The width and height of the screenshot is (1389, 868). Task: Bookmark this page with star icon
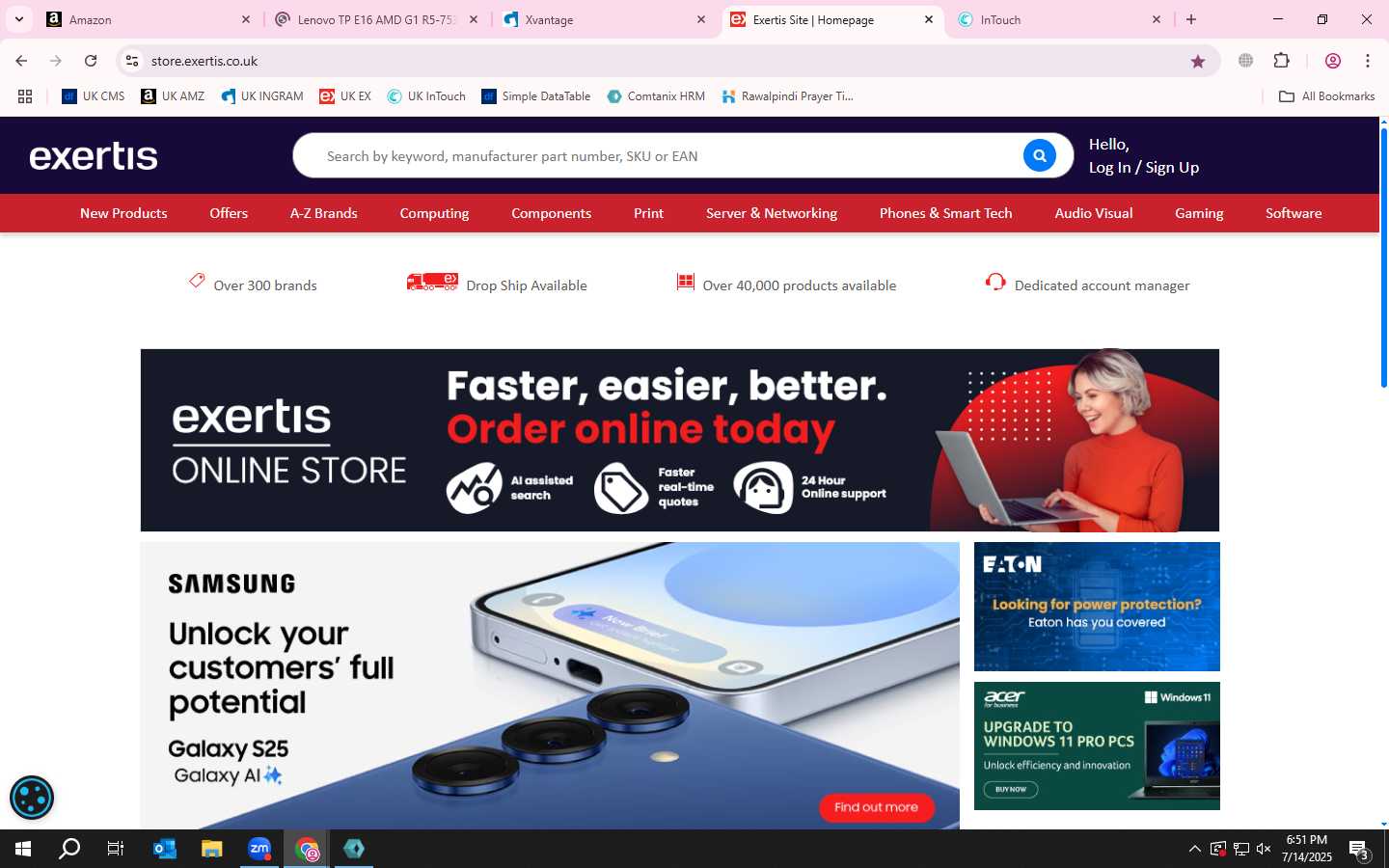1198,61
